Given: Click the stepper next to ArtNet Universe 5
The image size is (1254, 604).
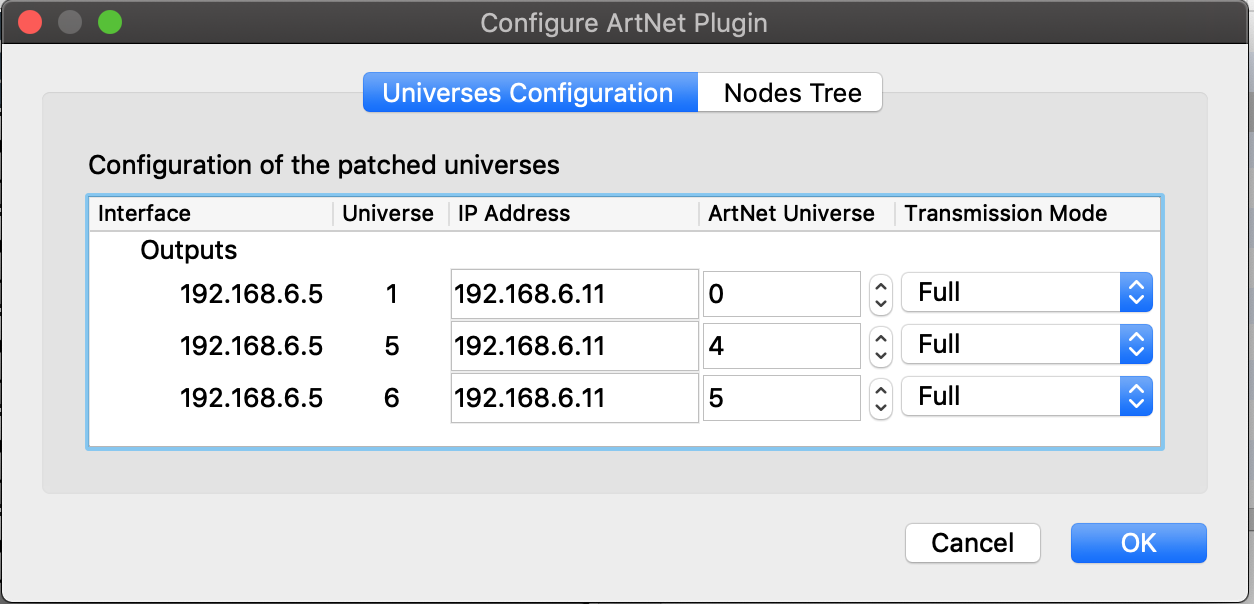Looking at the screenshot, I should tap(880, 398).
